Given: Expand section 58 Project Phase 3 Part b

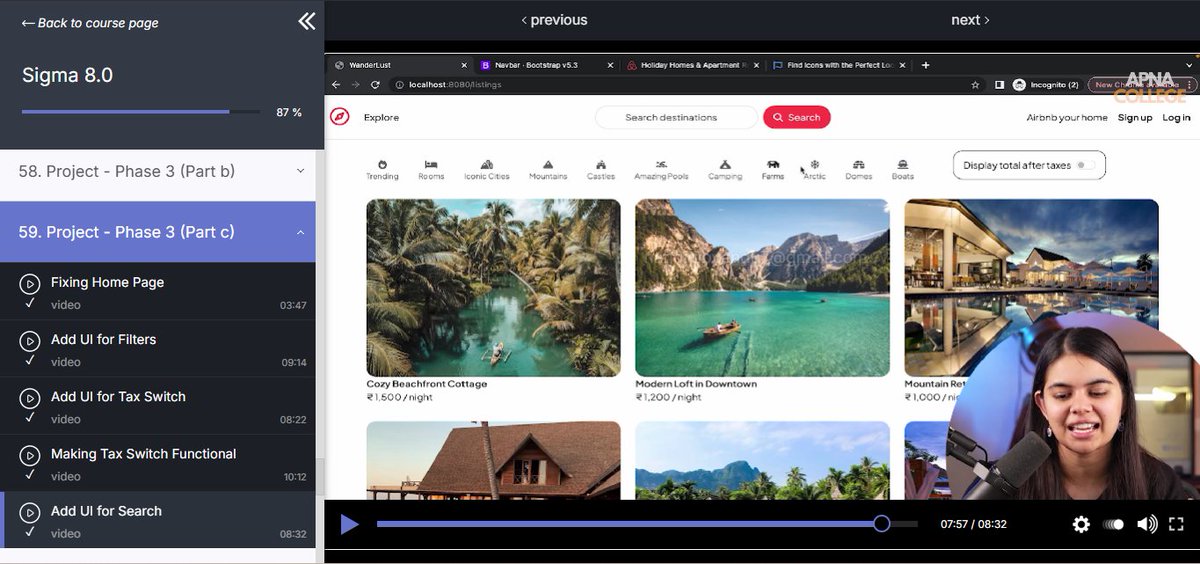Looking at the screenshot, I should 158,171.
